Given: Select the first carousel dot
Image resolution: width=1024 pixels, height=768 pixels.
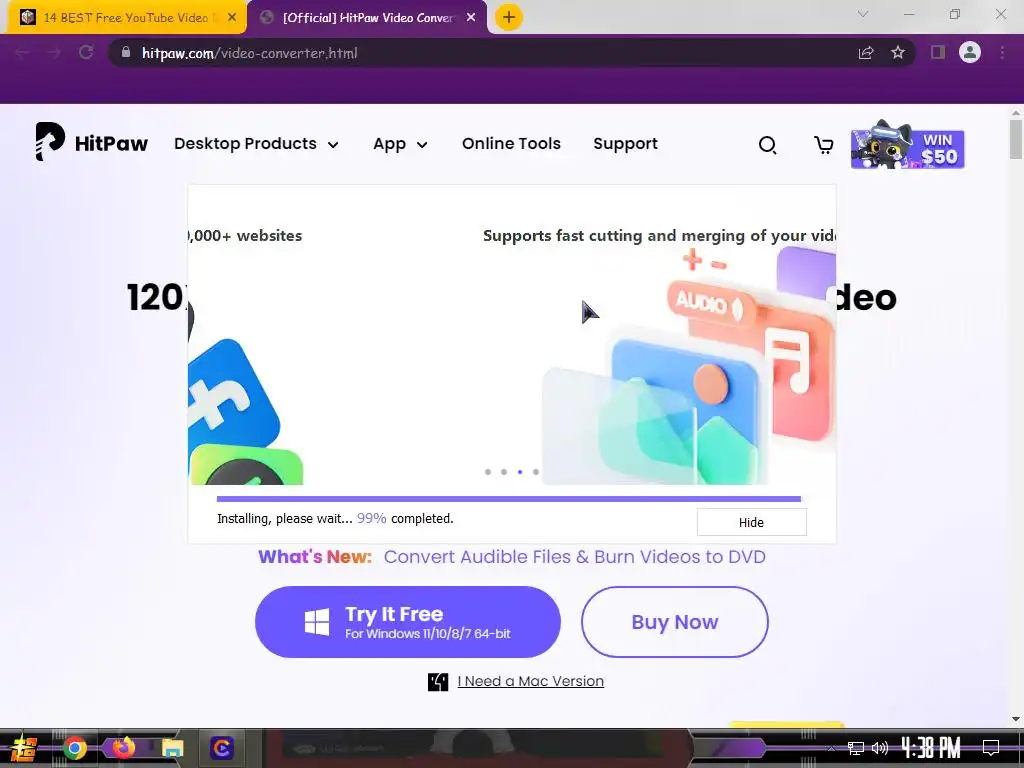Looking at the screenshot, I should (x=488, y=472).
